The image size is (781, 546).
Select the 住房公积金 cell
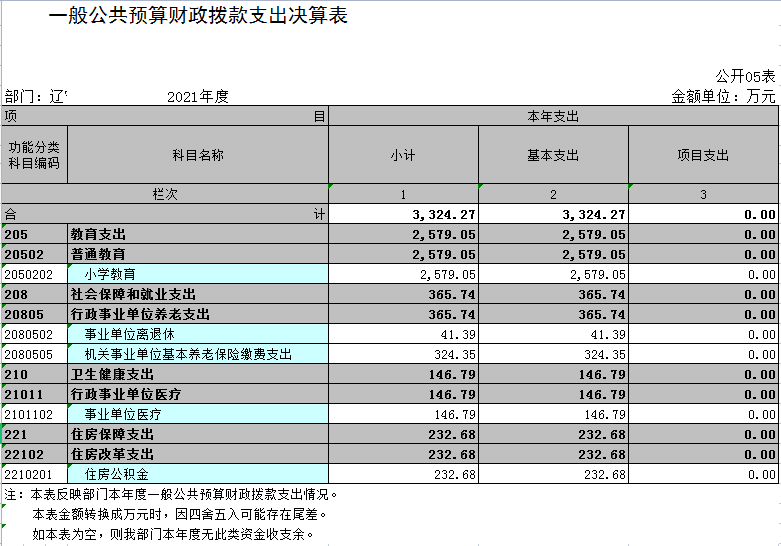198,473
